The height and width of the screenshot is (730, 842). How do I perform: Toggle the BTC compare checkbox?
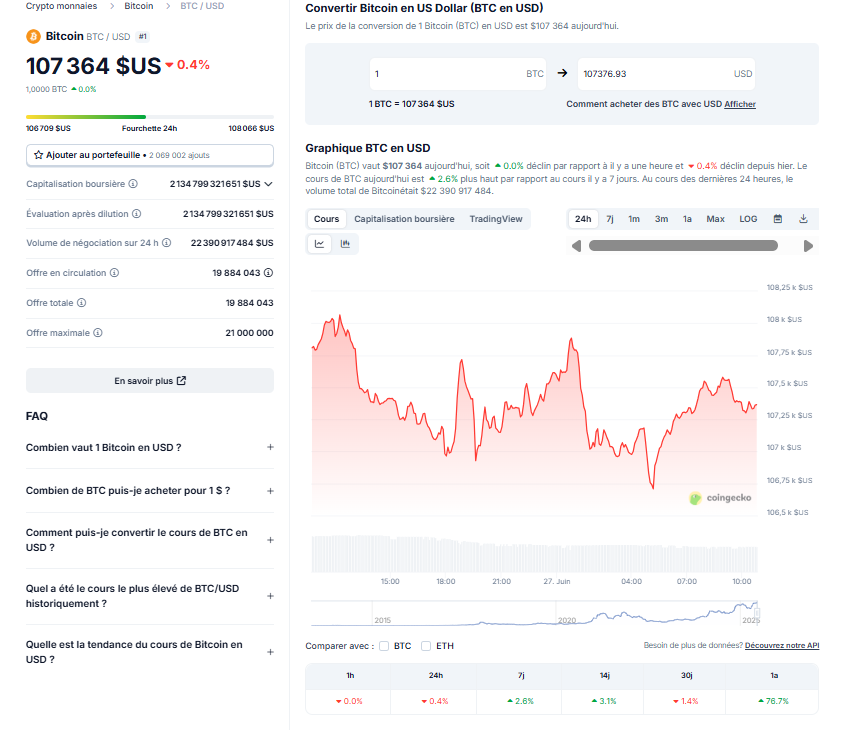(x=384, y=646)
